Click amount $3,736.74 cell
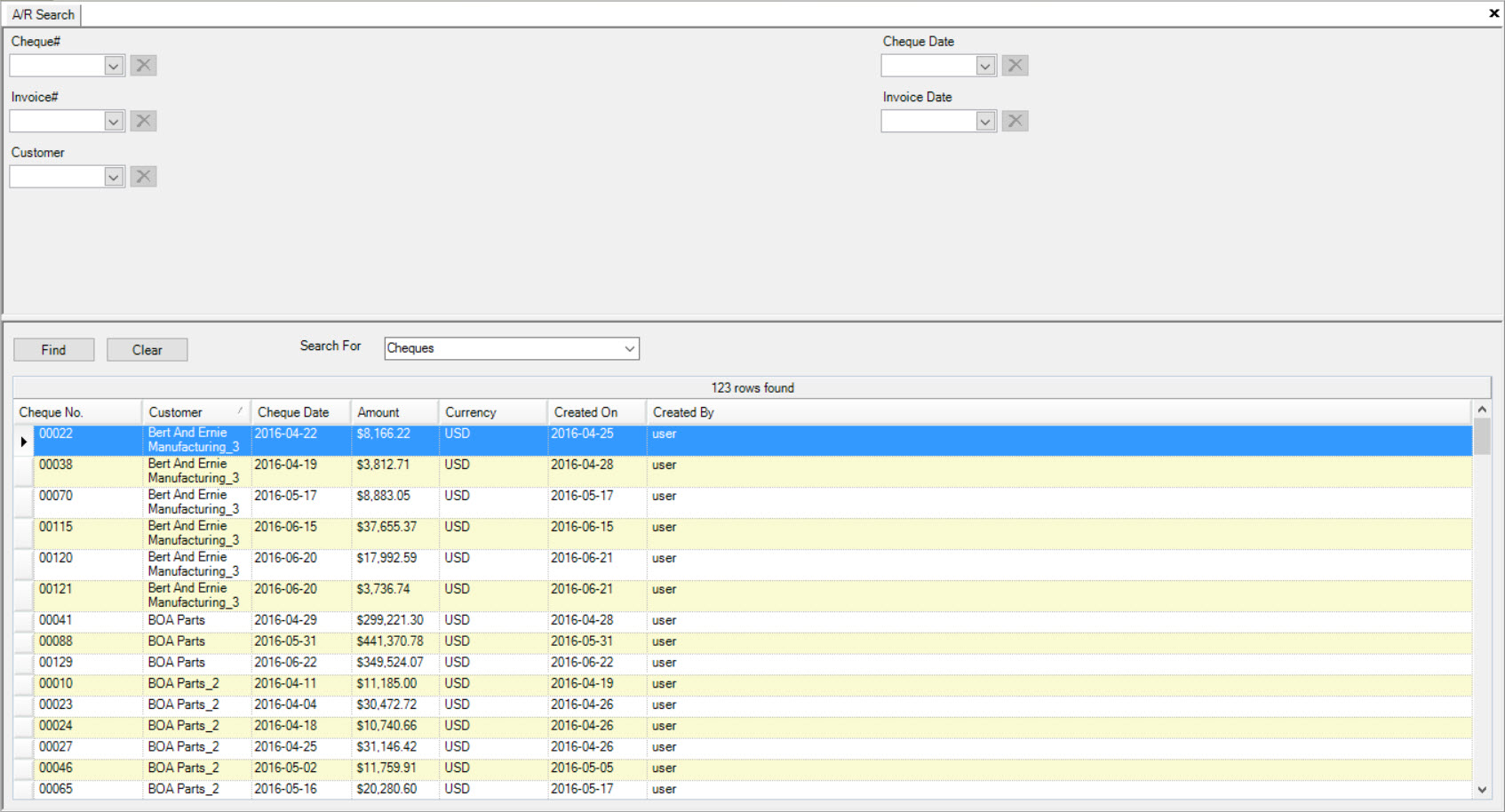Image resolution: width=1505 pixels, height=812 pixels. [x=395, y=596]
